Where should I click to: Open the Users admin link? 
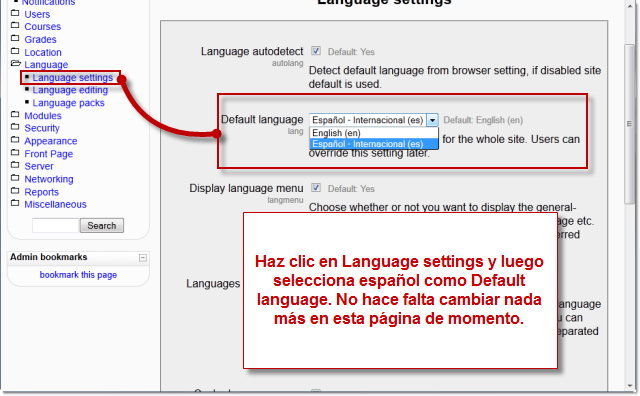pyautogui.click(x=37, y=14)
